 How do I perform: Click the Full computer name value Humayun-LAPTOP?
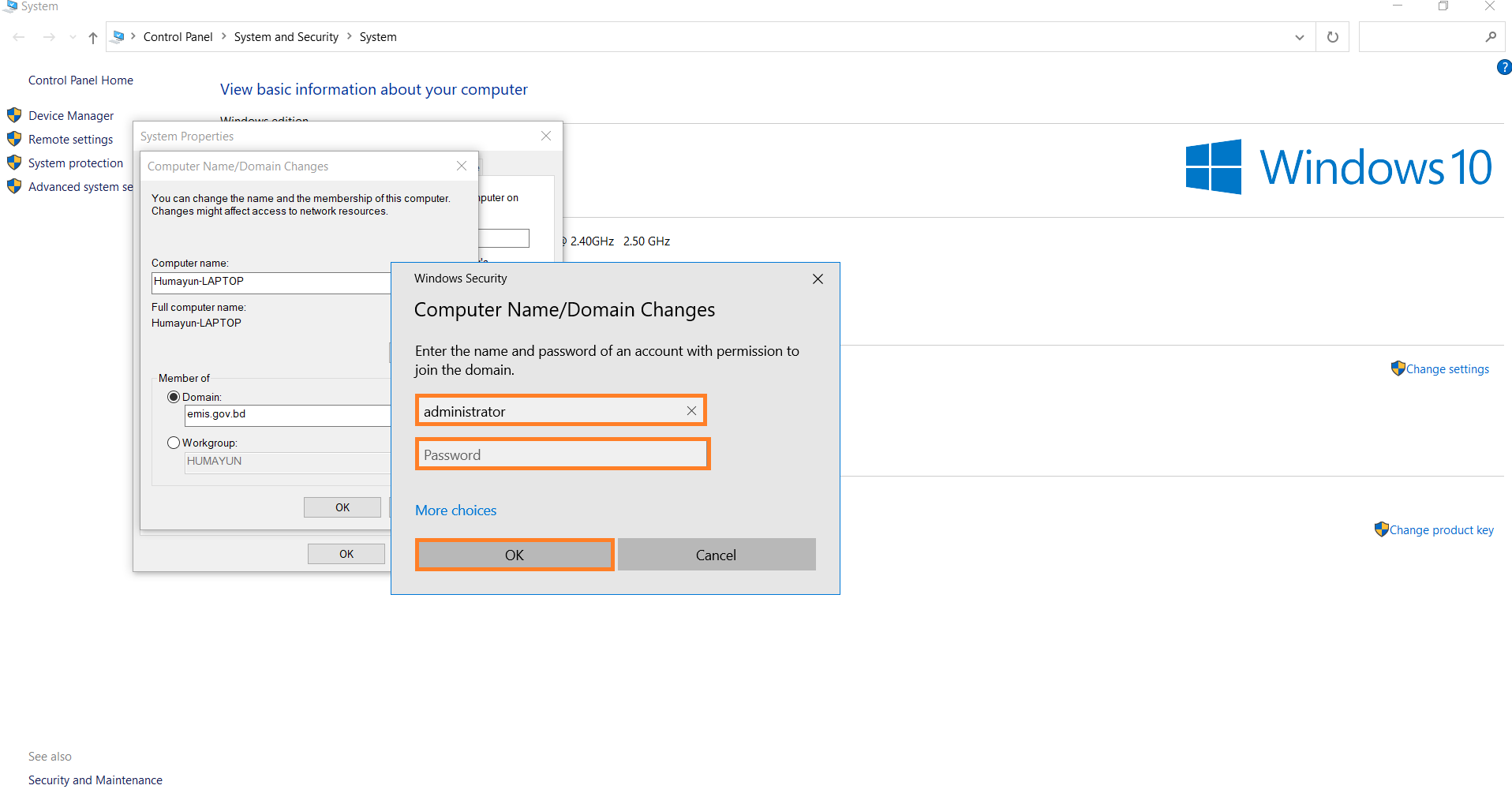pos(196,323)
